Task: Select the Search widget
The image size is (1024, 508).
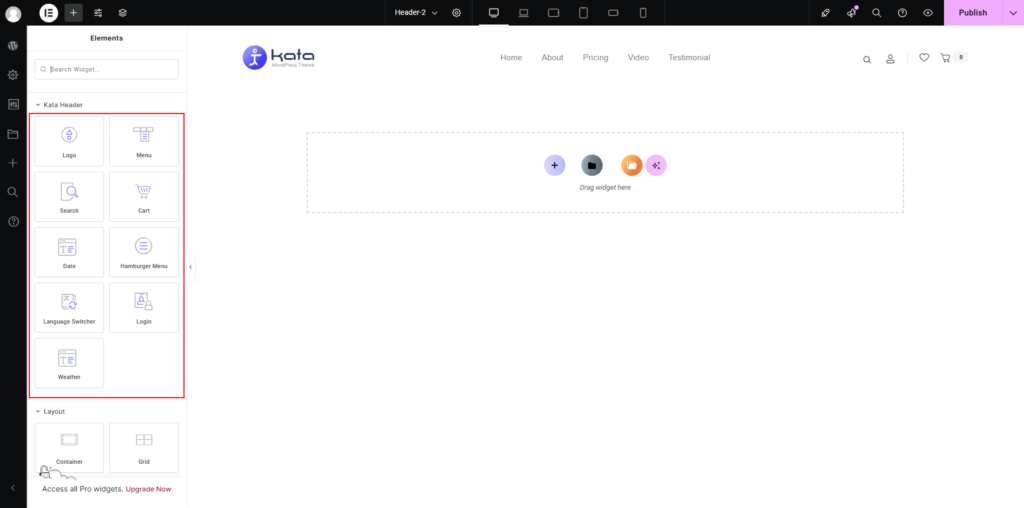Action: (x=69, y=197)
